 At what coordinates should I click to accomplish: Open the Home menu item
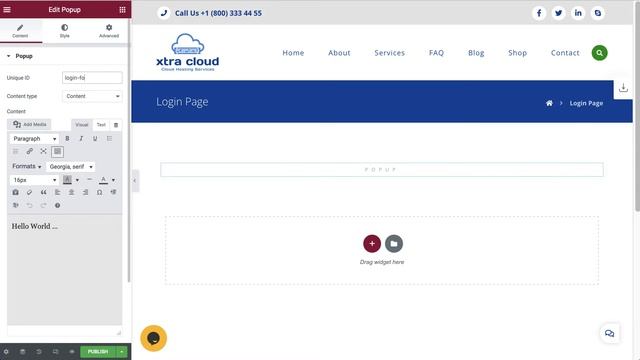[x=293, y=53]
